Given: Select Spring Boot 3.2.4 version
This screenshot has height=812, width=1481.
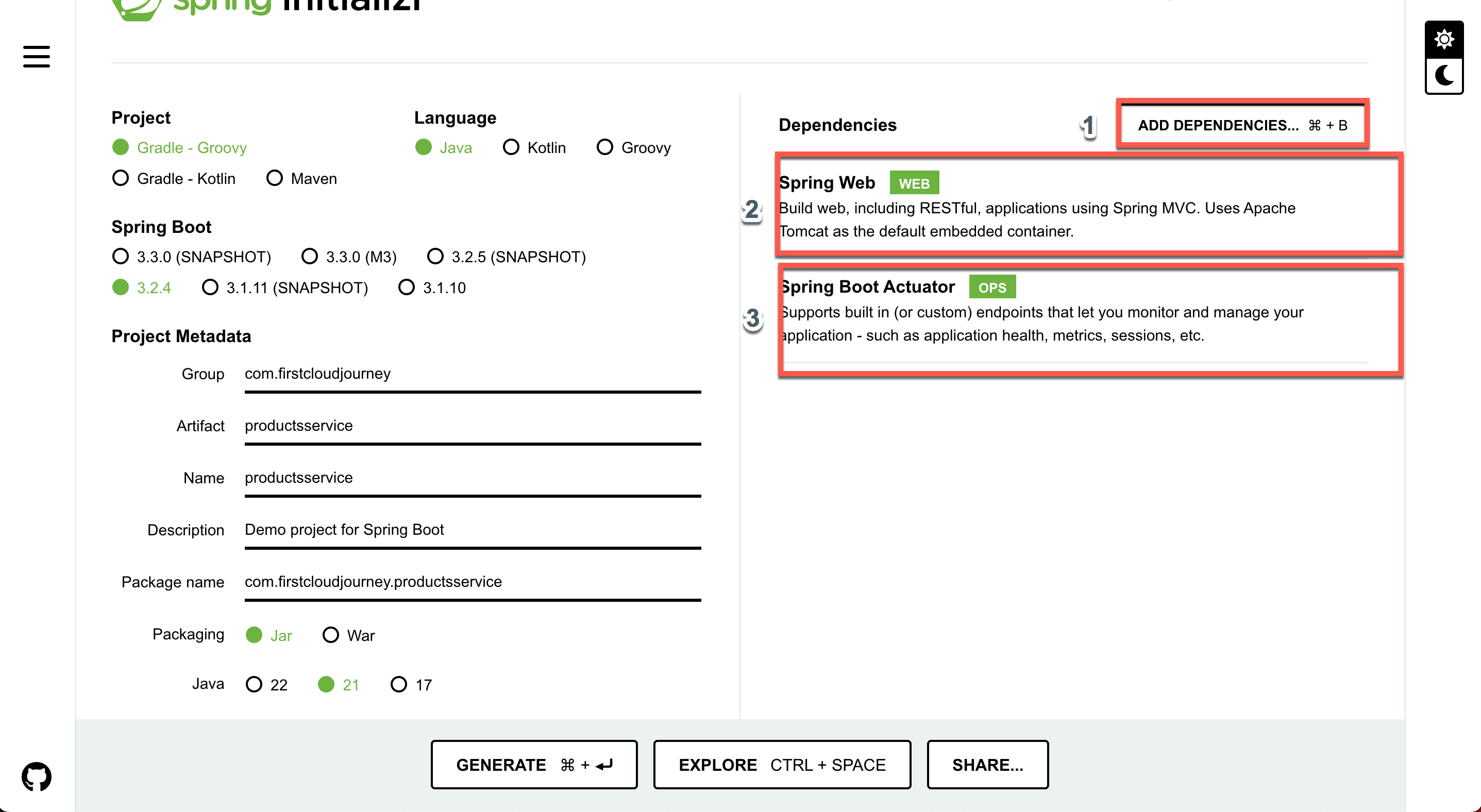Looking at the screenshot, I should click(141, 288).
